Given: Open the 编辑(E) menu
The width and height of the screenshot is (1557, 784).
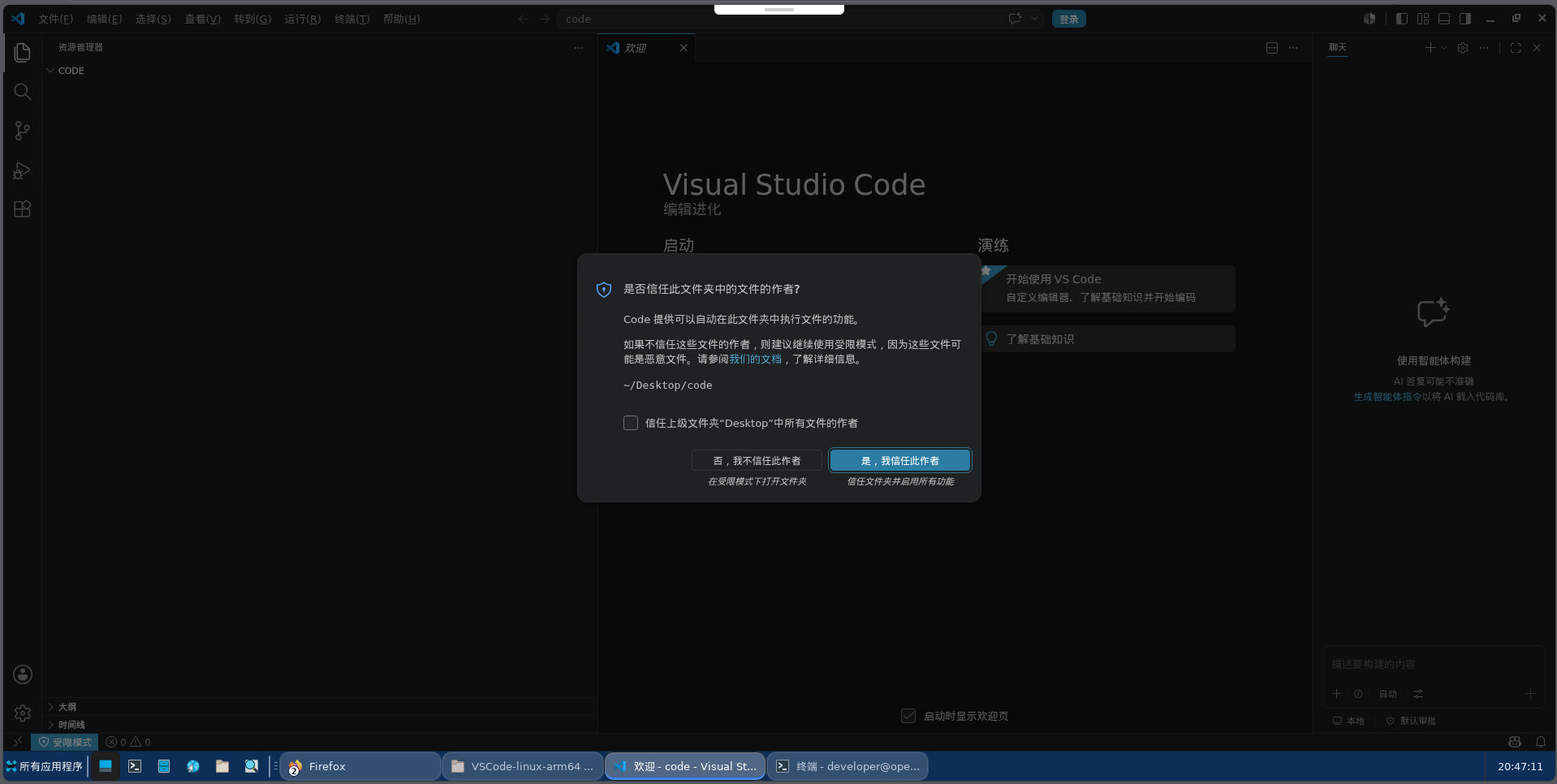Looking at the screenshot, I should point(104,19).
